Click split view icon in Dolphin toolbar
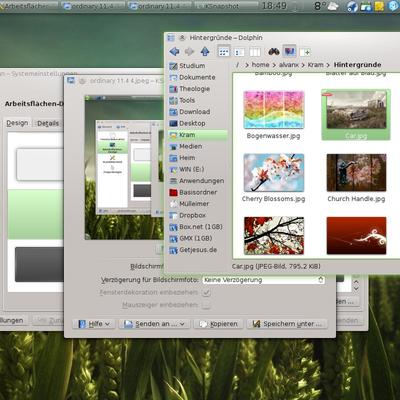The image size is (400, 400). pyautogui.click(x=305, y=52)
